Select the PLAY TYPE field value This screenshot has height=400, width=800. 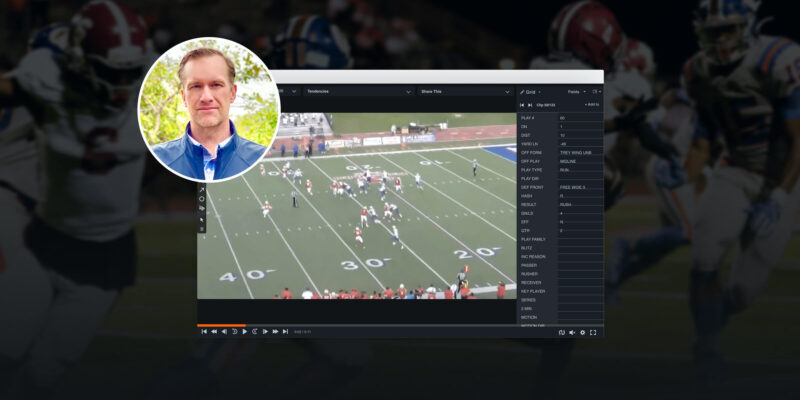[x=579, y=170]
